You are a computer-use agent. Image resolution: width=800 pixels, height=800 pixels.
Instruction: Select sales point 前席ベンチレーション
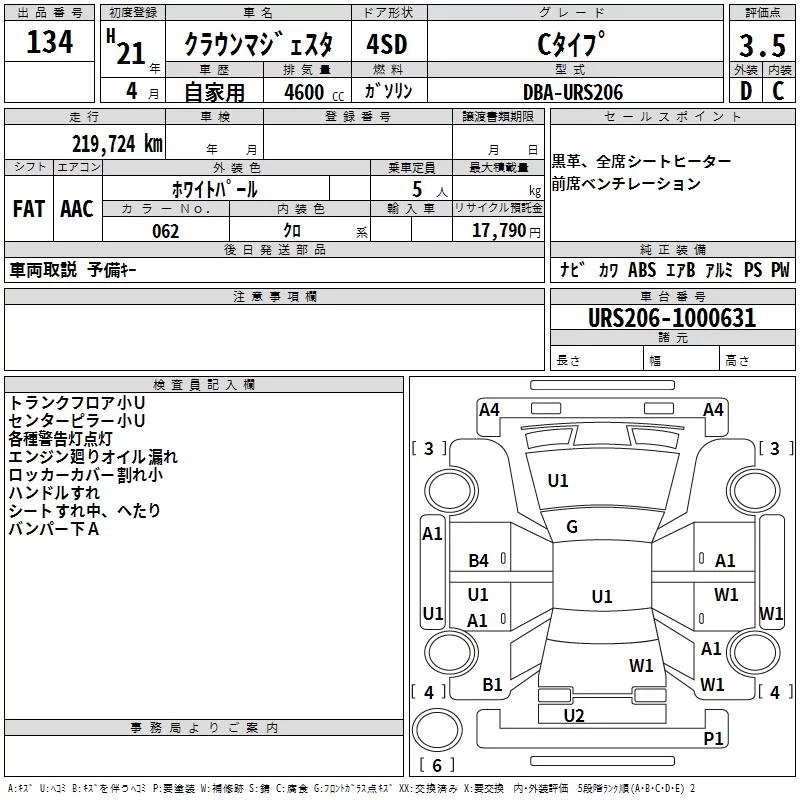pyautogui.click(x=627, y=184)
